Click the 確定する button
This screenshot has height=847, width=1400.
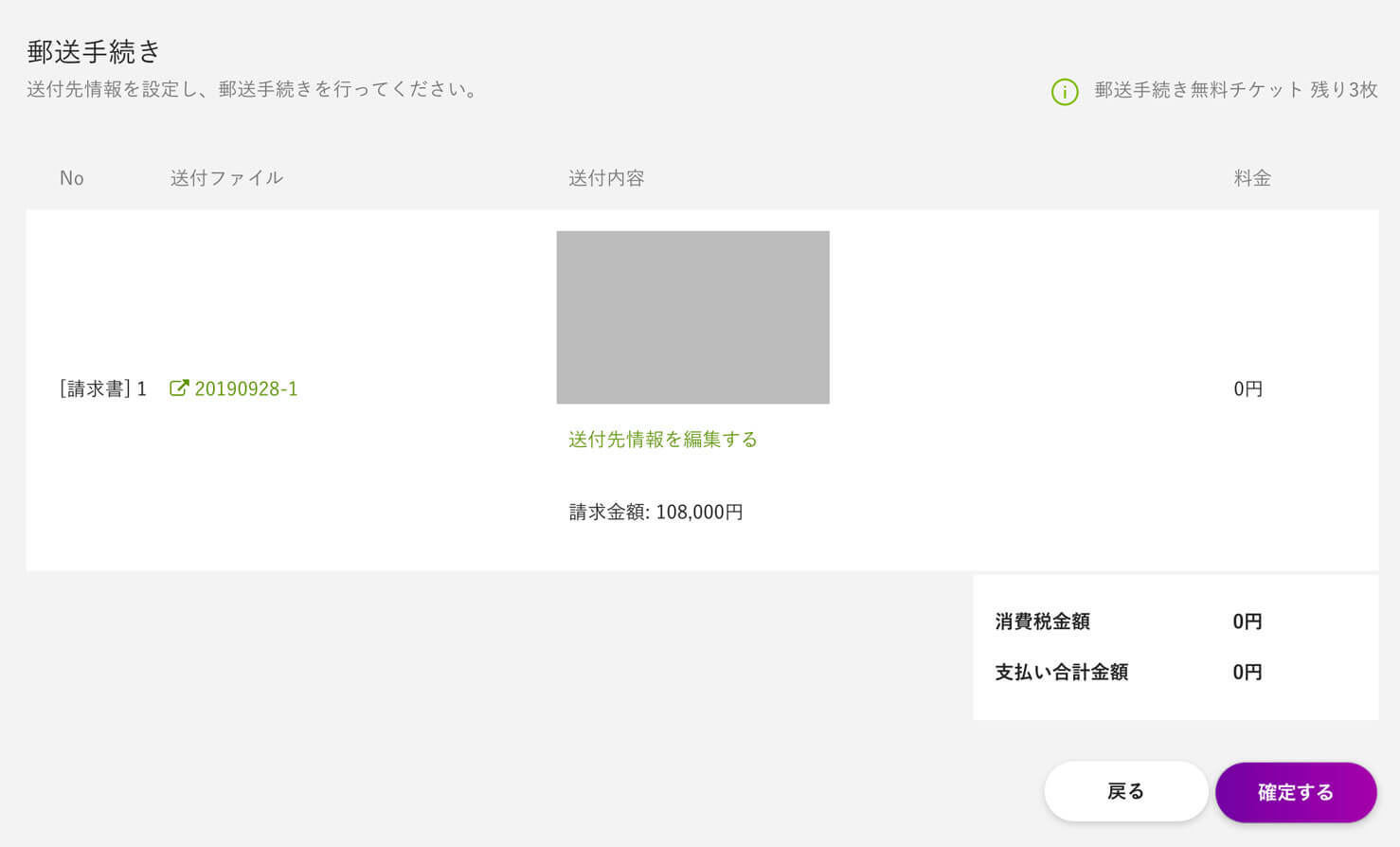coord(1296,792)
